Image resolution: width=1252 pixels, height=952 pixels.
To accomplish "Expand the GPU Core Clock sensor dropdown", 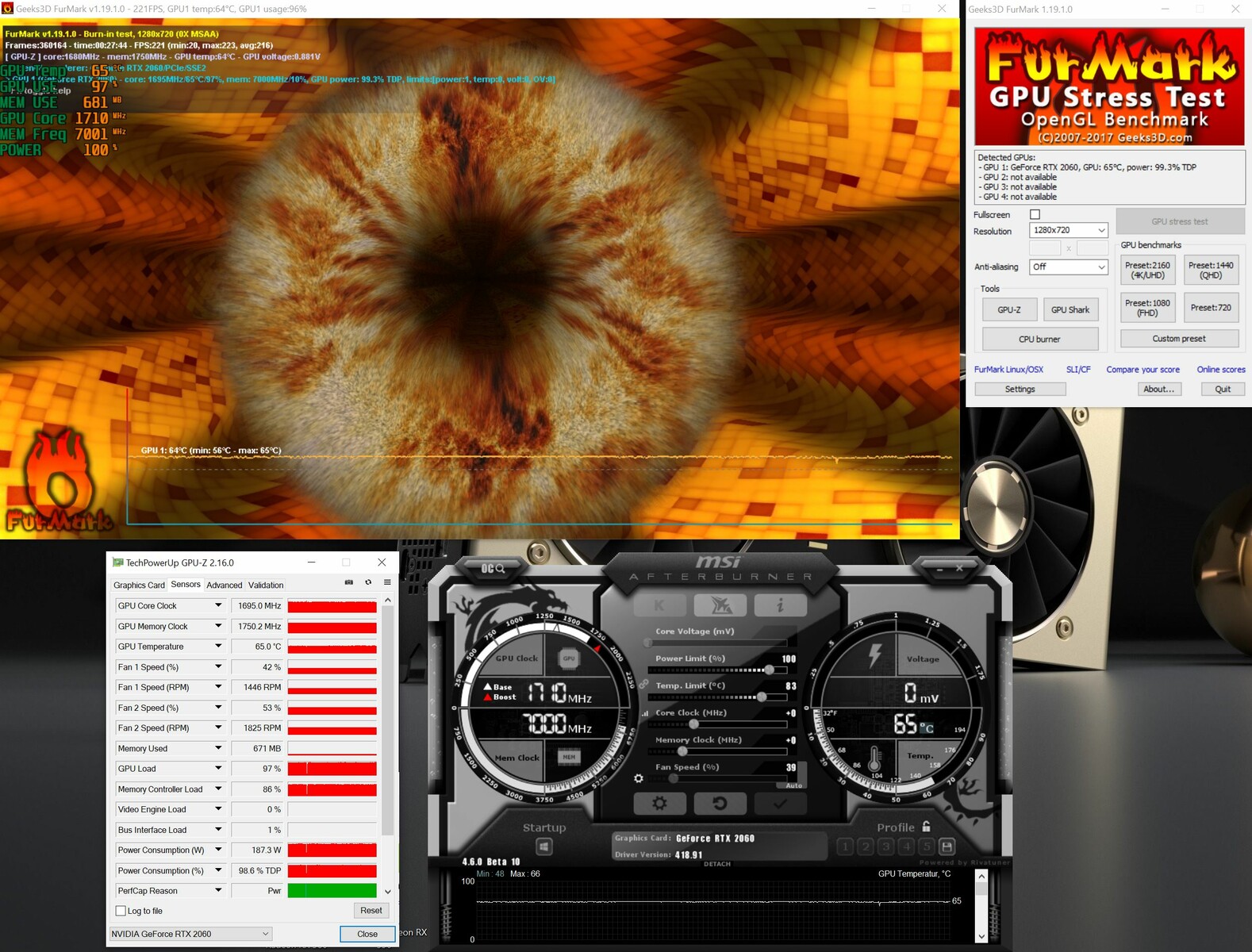I will (218, 605).
